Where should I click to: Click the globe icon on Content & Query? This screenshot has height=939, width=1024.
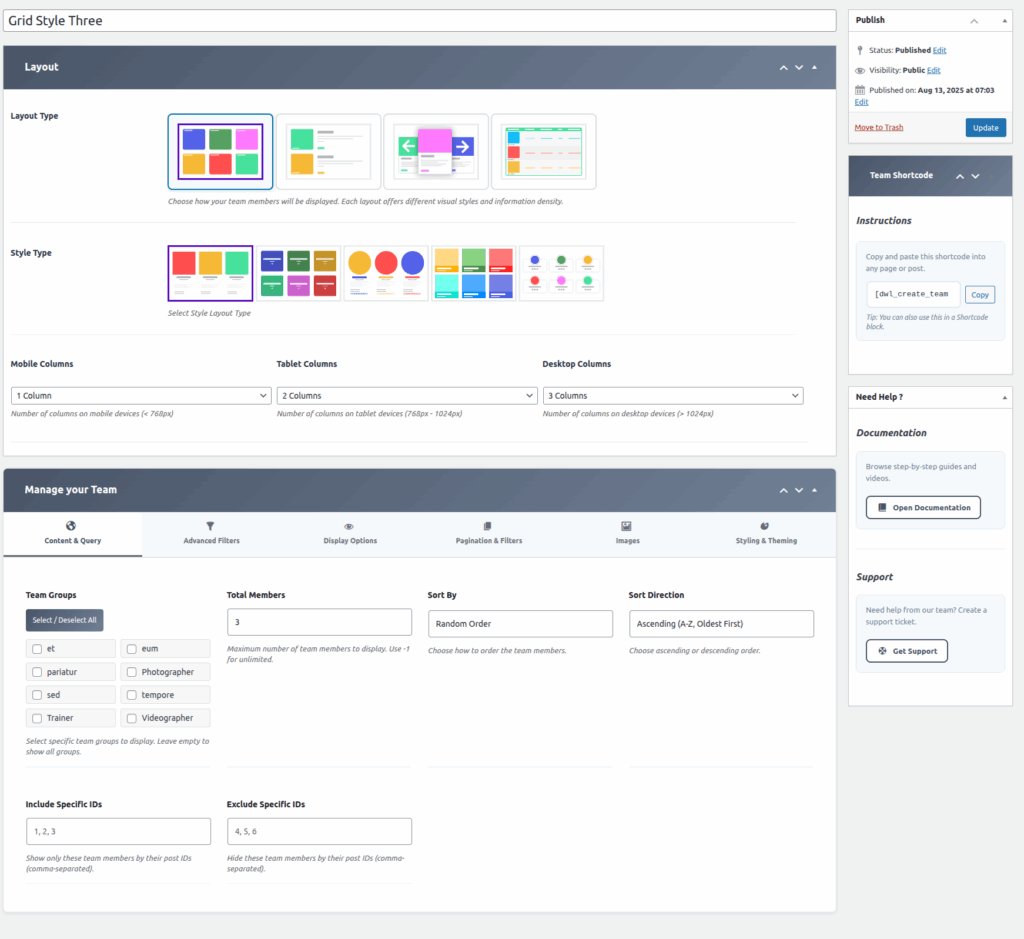71,526
